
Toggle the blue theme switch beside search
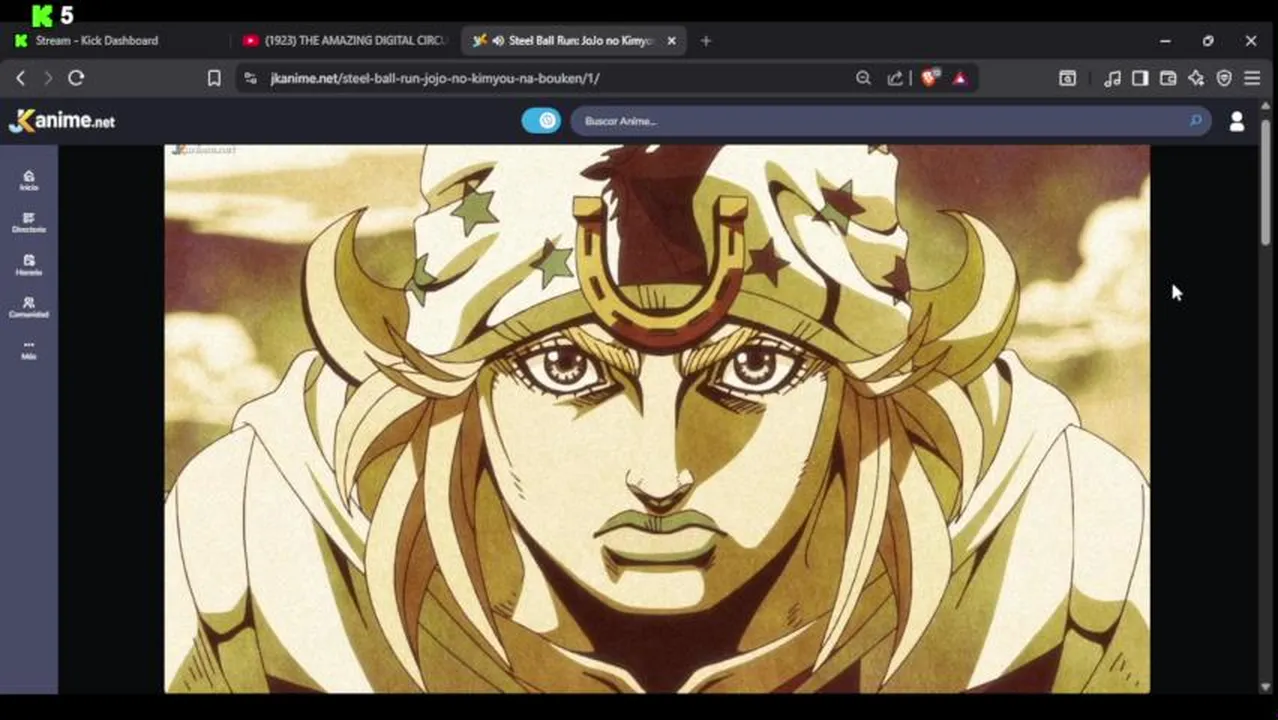tap(541, 120)
